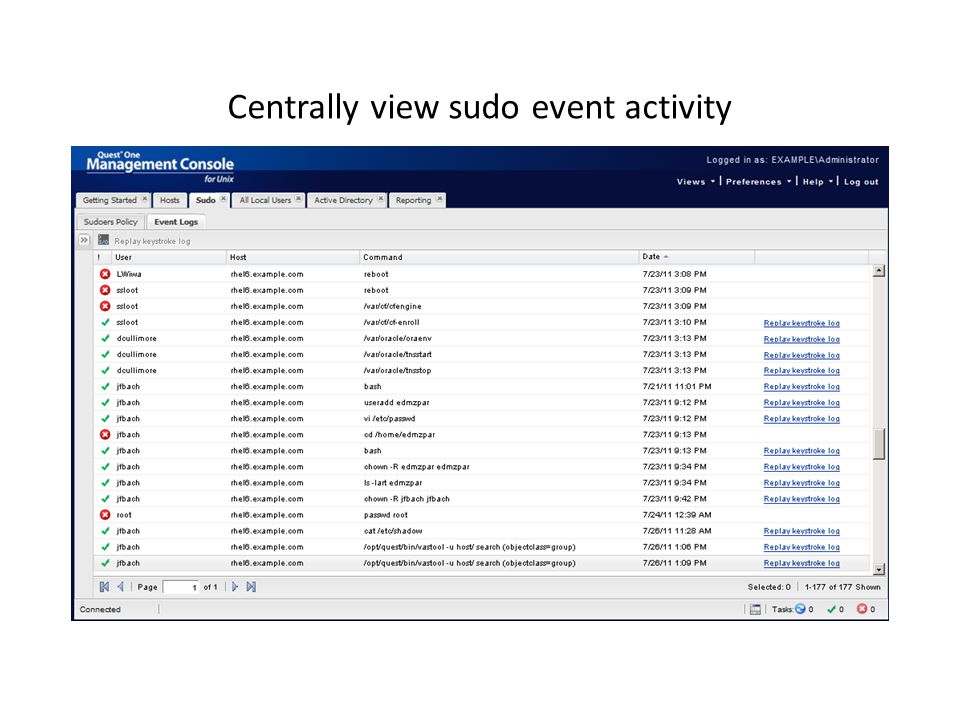960x720 pixels.
Task: Select the LWiwa user cell
Action: pyautogui.click(x=129, y=274)
